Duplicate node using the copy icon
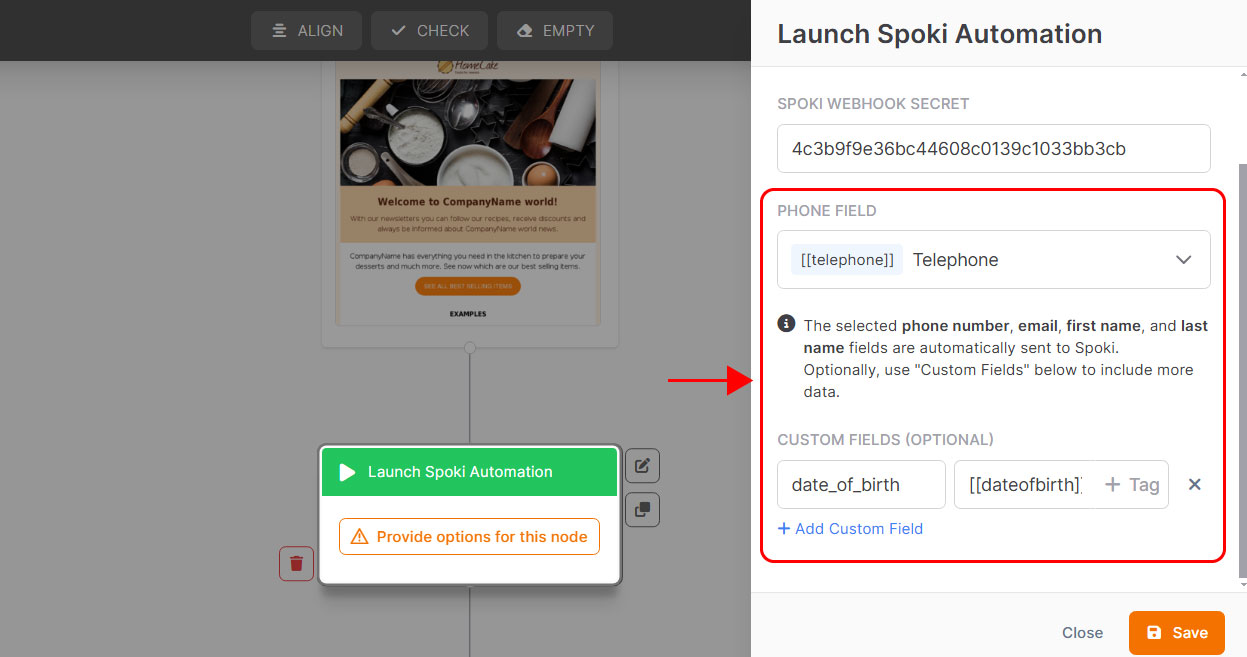This screenshot has height=657, width=1247. click(642, 509)
